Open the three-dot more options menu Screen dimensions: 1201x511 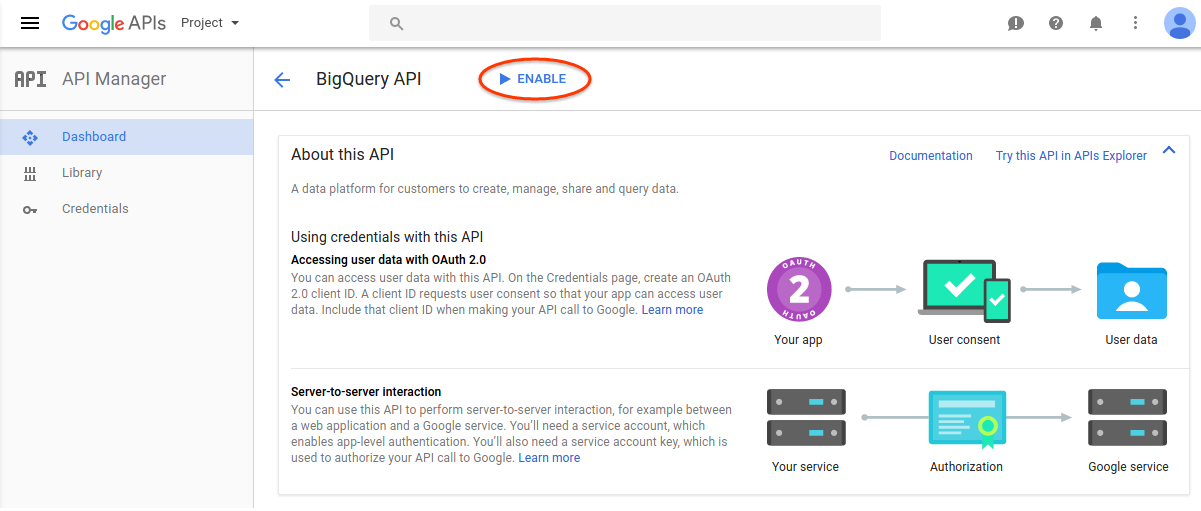[1135, 23]
